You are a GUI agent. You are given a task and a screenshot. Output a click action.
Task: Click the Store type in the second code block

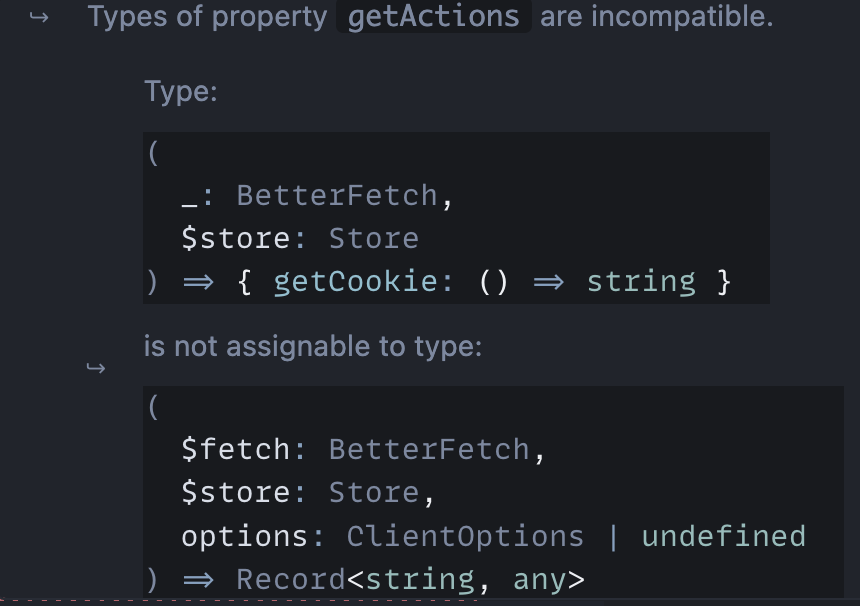374,492
